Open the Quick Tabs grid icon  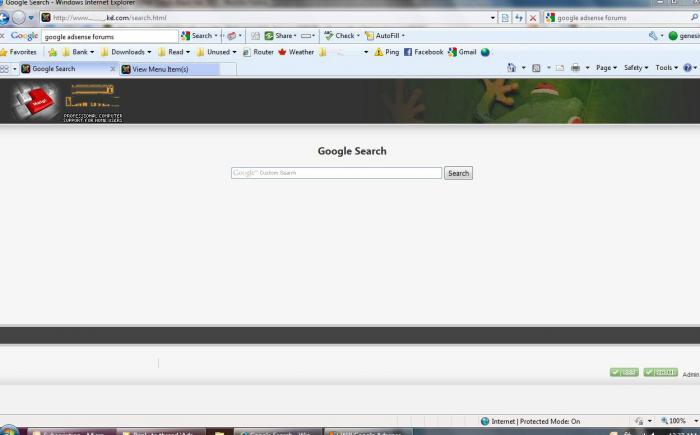click(4, 69)
